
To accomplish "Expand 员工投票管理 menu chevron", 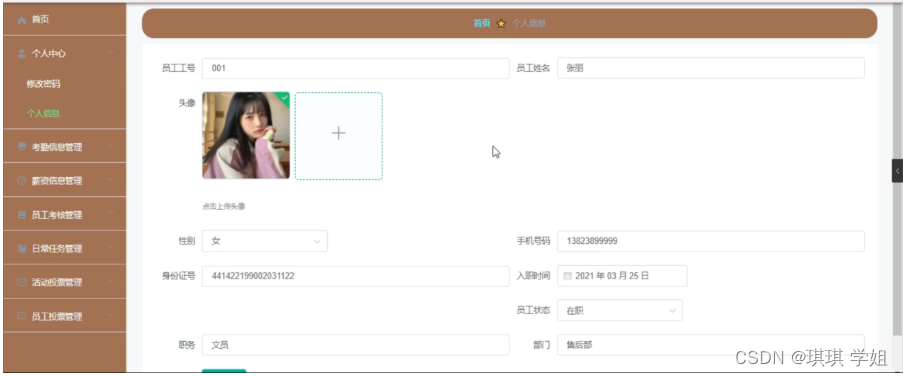I will click(x=111, y=316).
